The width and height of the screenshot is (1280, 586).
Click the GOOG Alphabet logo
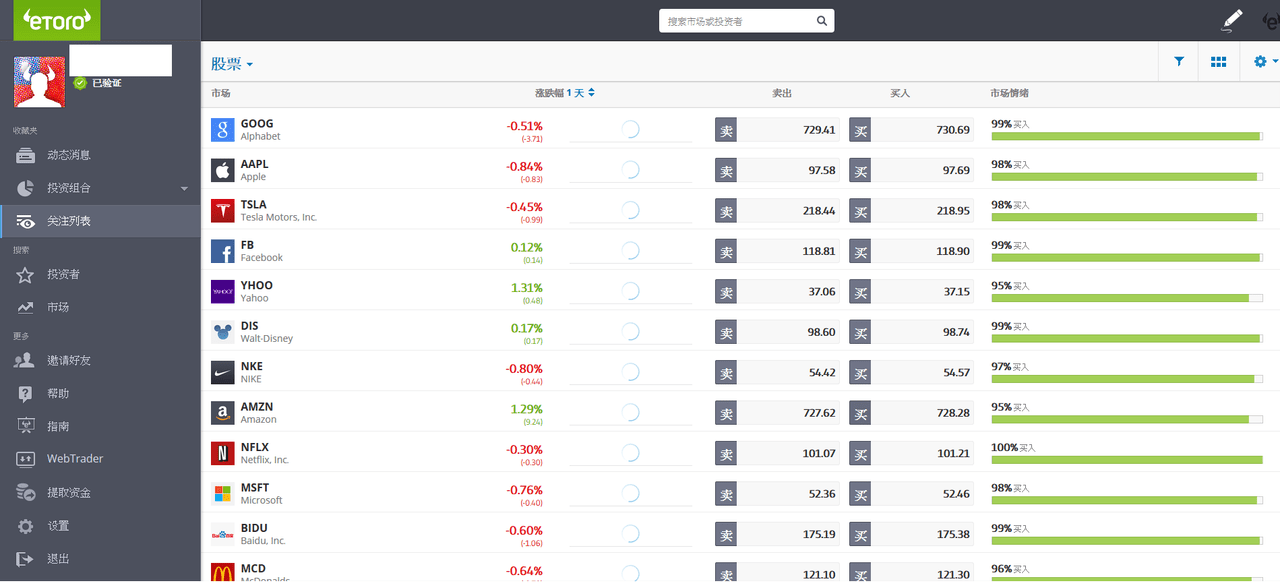click(223, 129)
